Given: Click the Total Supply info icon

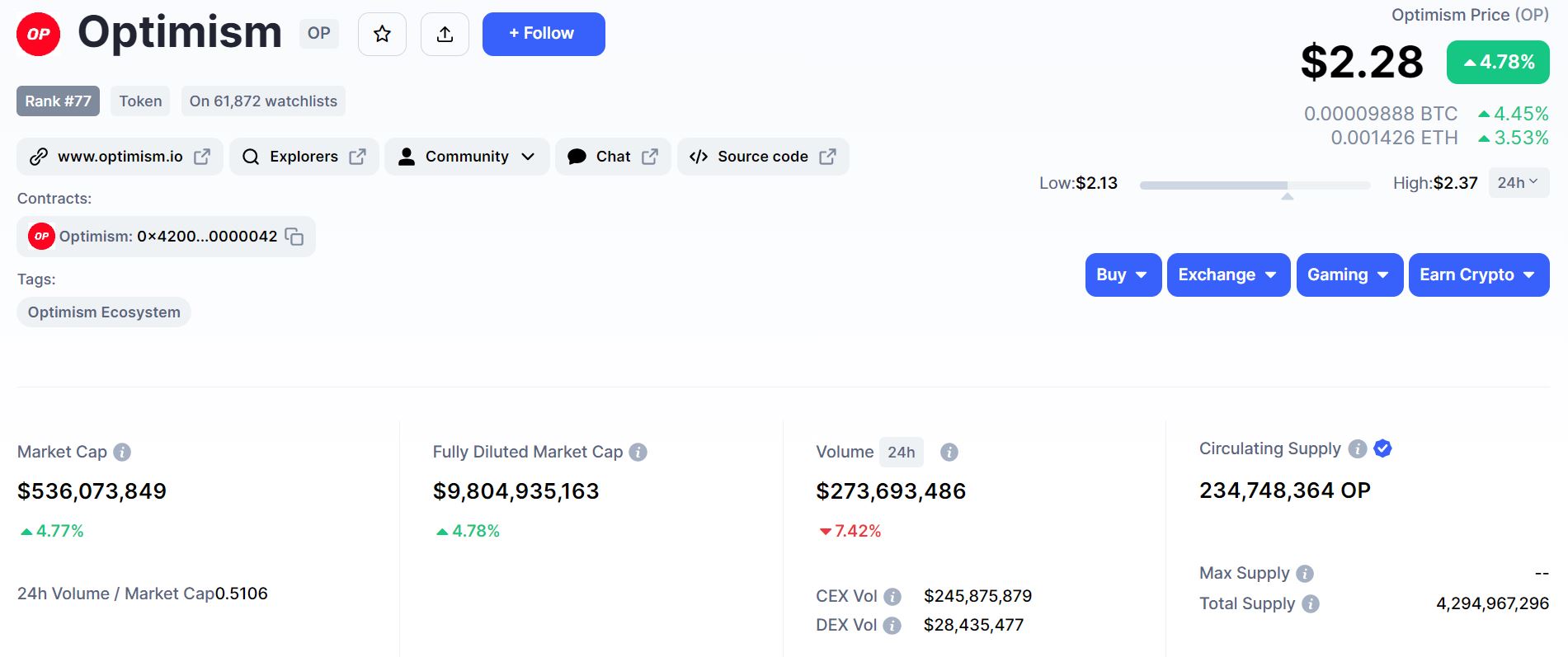Looking at the screenshot, I should click(x=1310, y=604).
